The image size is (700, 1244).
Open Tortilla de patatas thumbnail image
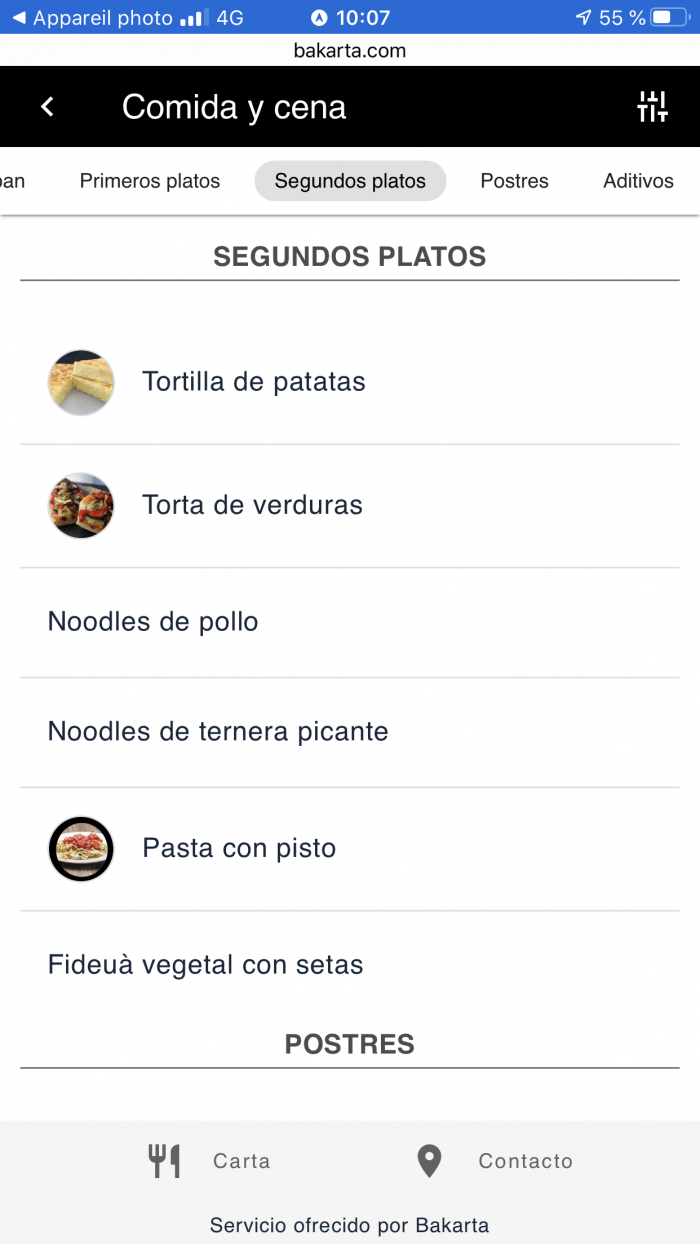81,382
